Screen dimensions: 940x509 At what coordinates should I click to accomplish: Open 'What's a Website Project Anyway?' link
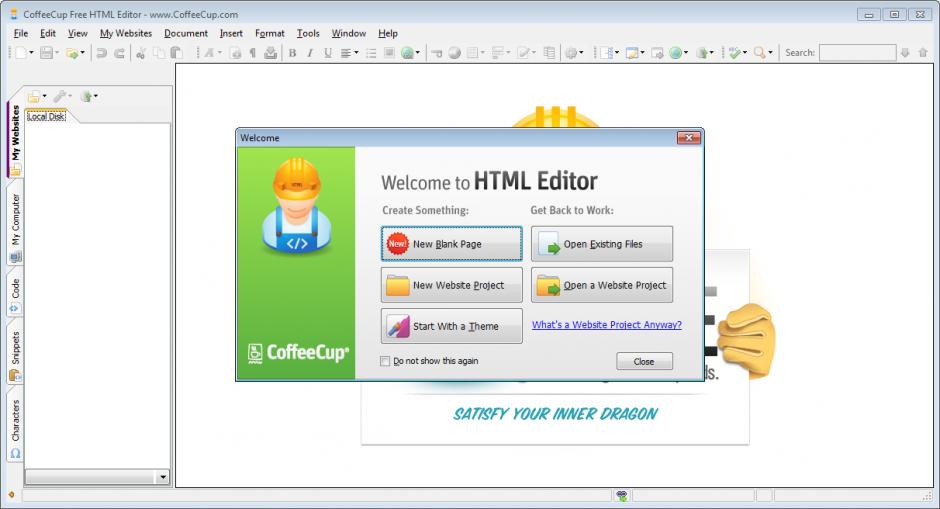click(x=607, y=324)
